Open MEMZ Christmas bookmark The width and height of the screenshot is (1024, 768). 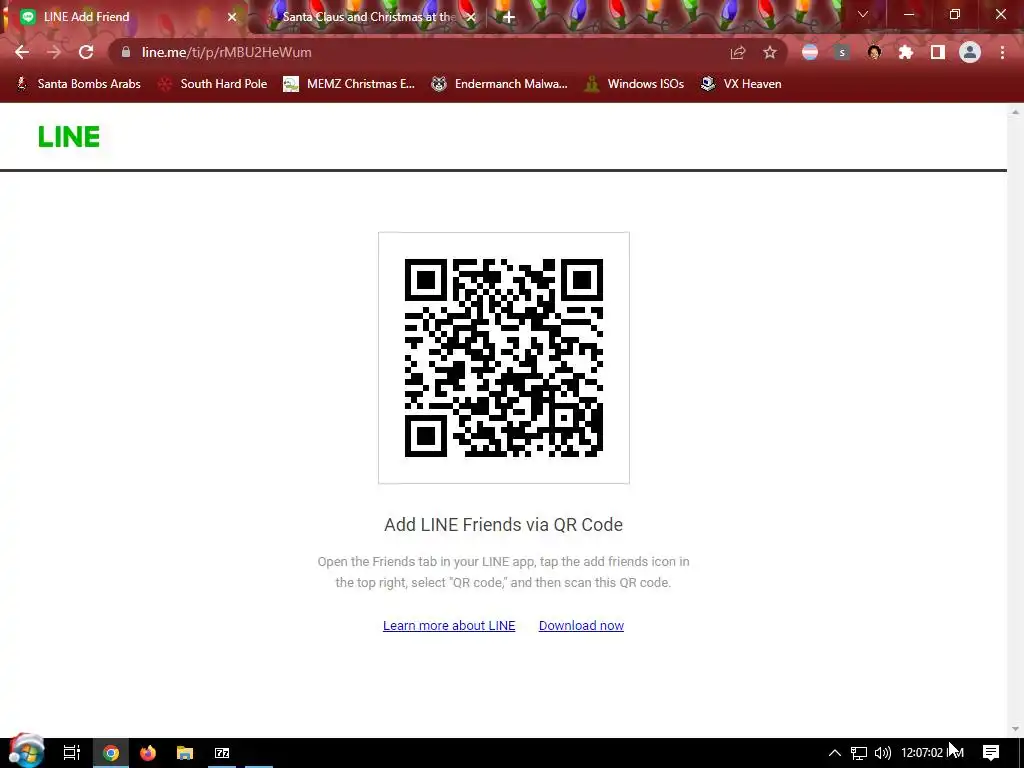click(349, 84)
